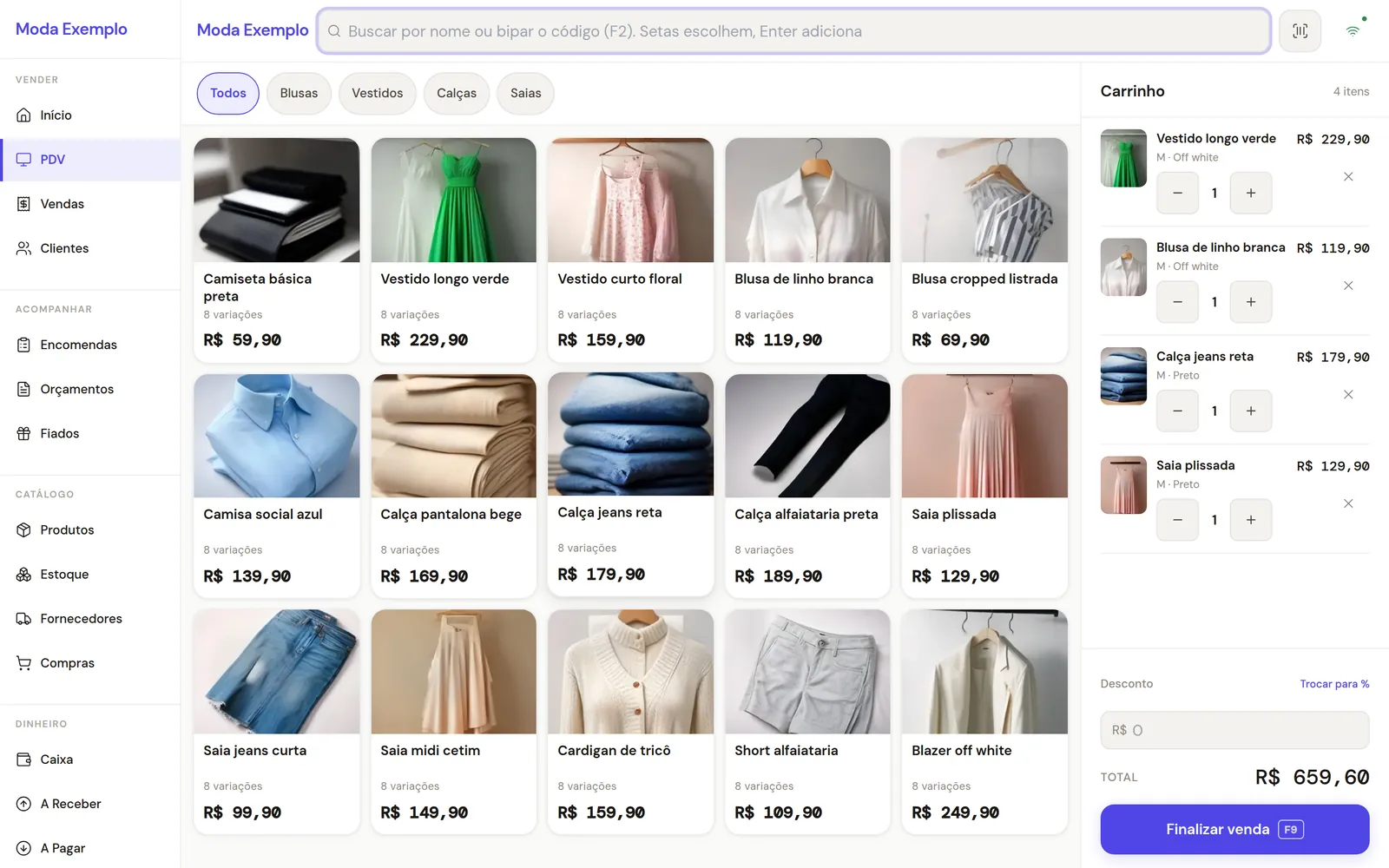This screenshot has height=868, width=1389.
Task: Open Fornecedores in the sidebar
Action: tap(90, 618)
